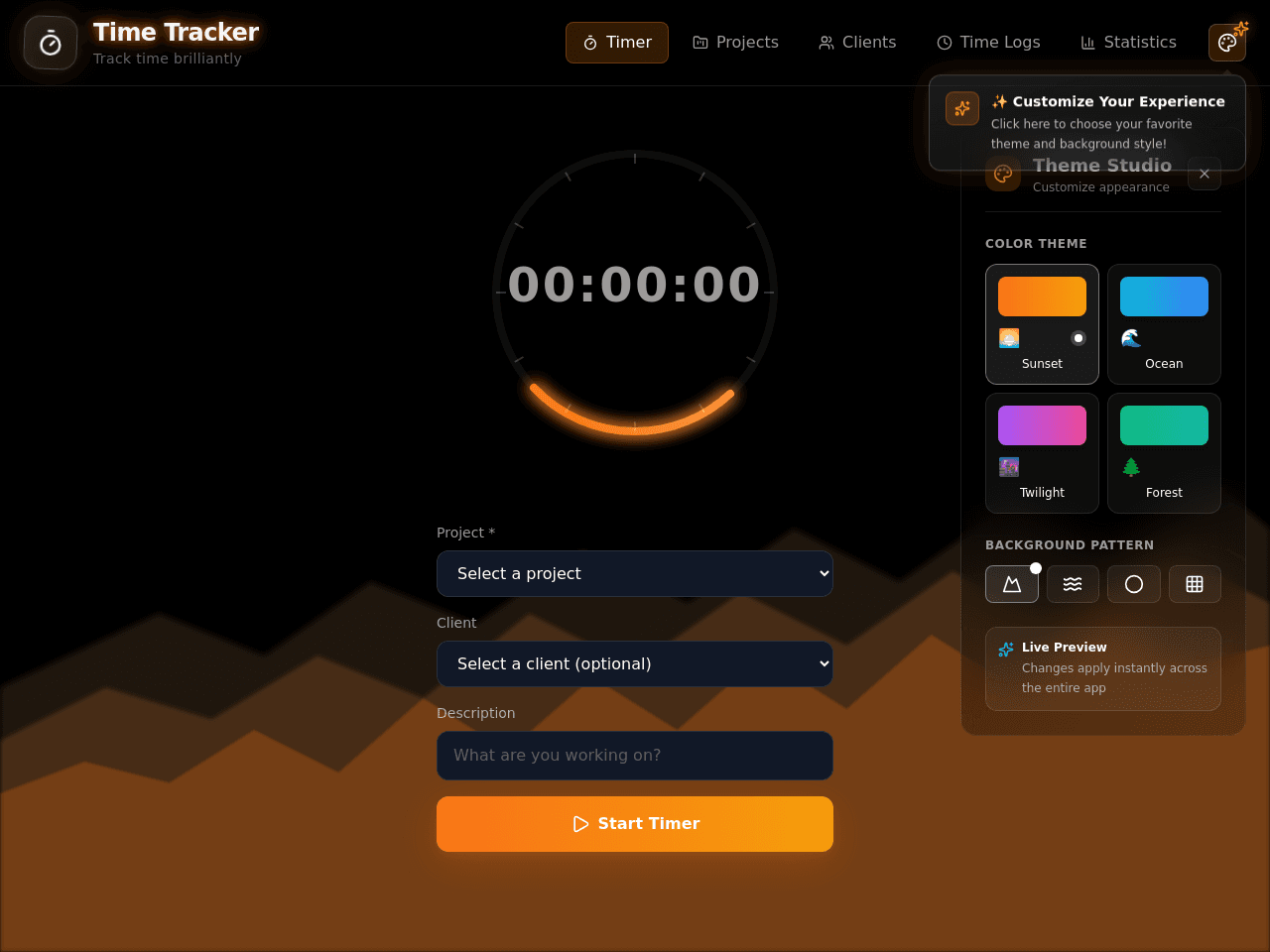The height and width of the screenshot is (952, 1270).
Task: Select the mountain background pattern
Action: 1012,584
